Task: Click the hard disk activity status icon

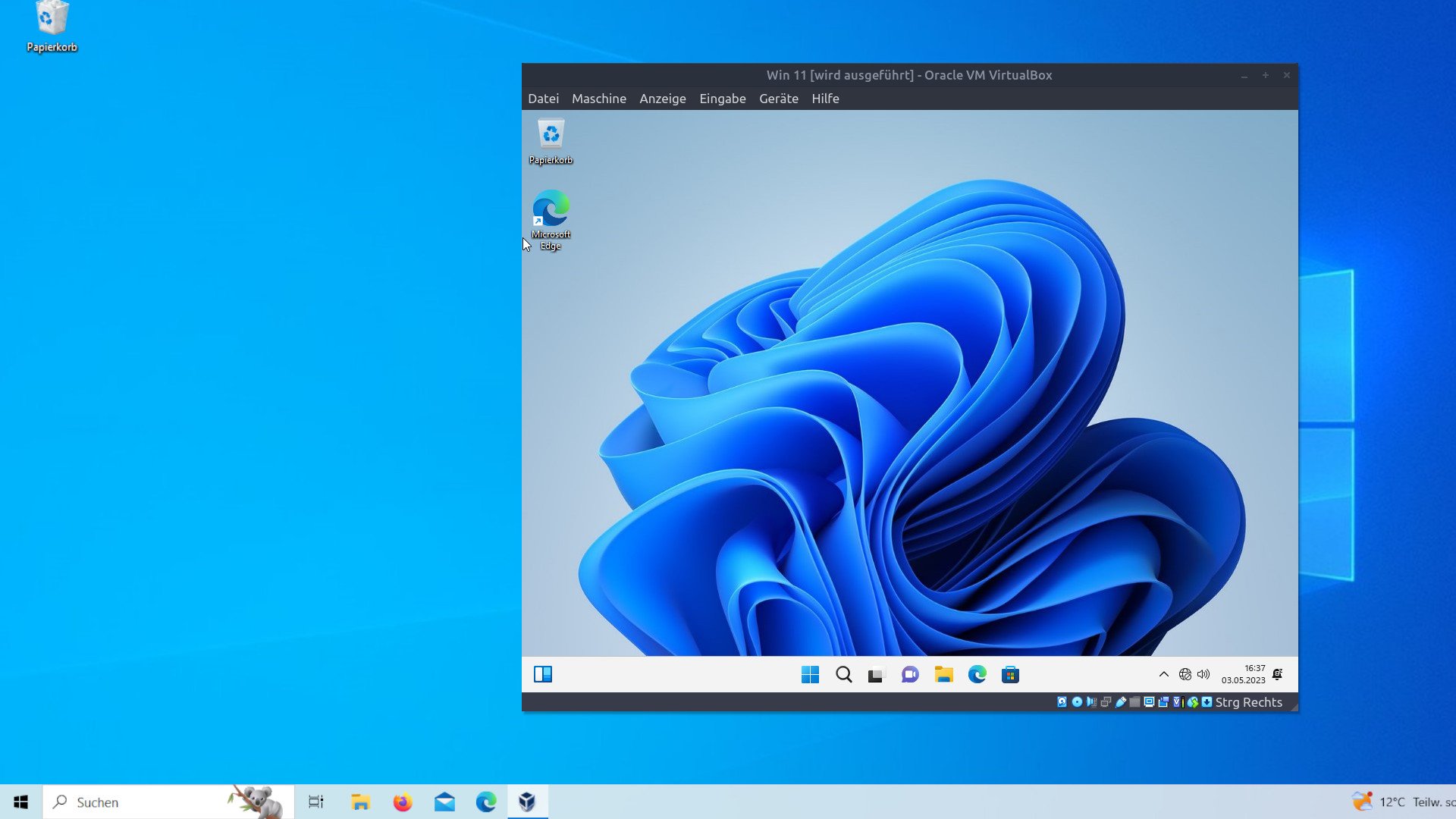Action: tap(1062, 702)
